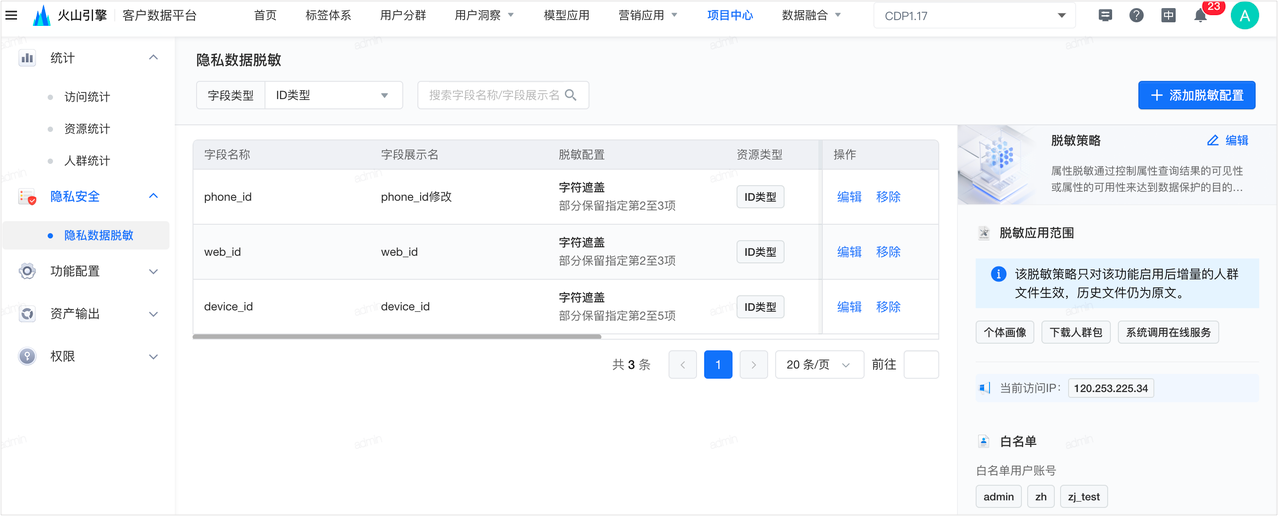Image resolution: width=1278 pixels, height=516 pixels.
Task: Open the 20 条/页 page size dropdown
Action: coord(819,365)
